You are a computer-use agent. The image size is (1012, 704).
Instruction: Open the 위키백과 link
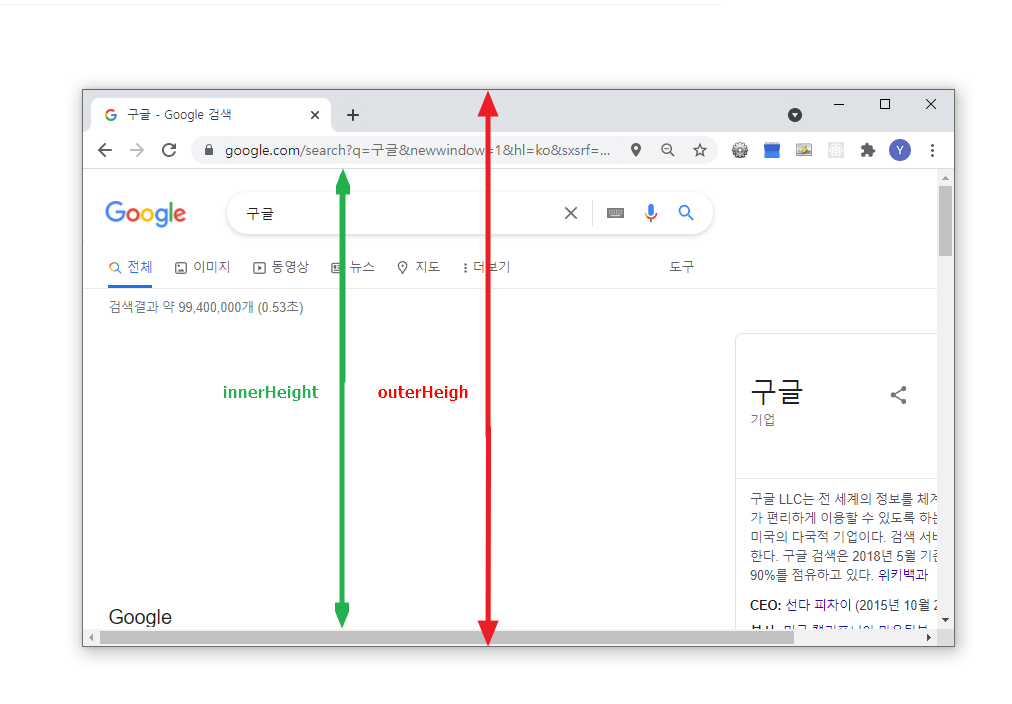point(903,574)
